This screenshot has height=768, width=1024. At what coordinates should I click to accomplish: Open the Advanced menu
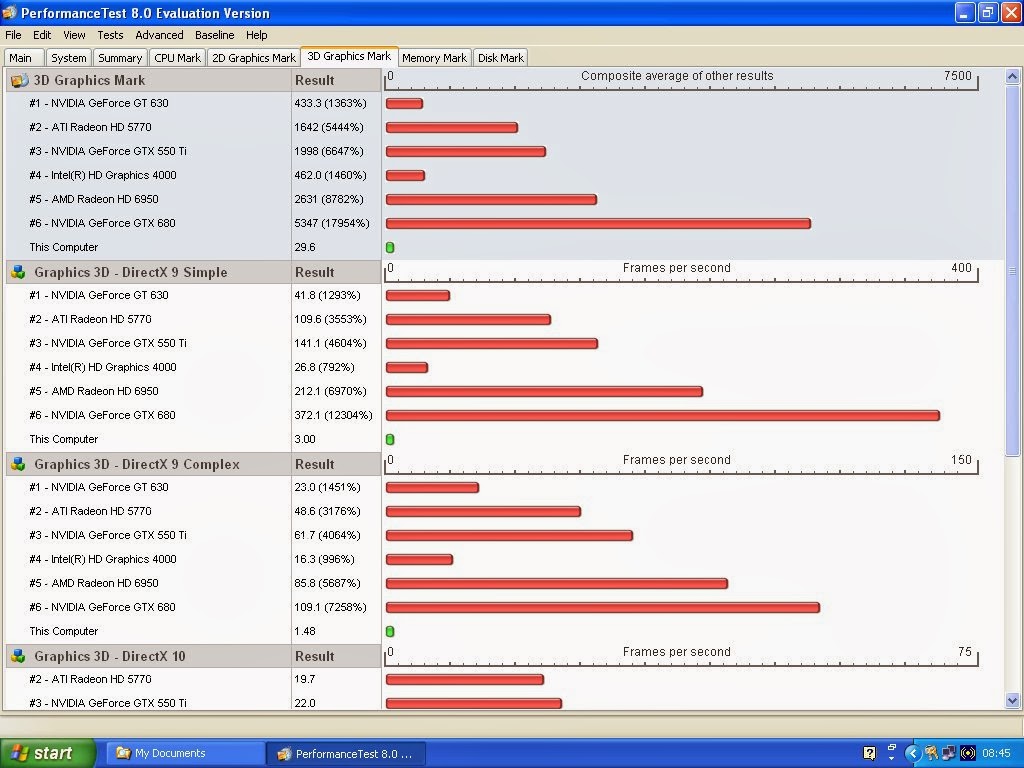coord(159,35)
